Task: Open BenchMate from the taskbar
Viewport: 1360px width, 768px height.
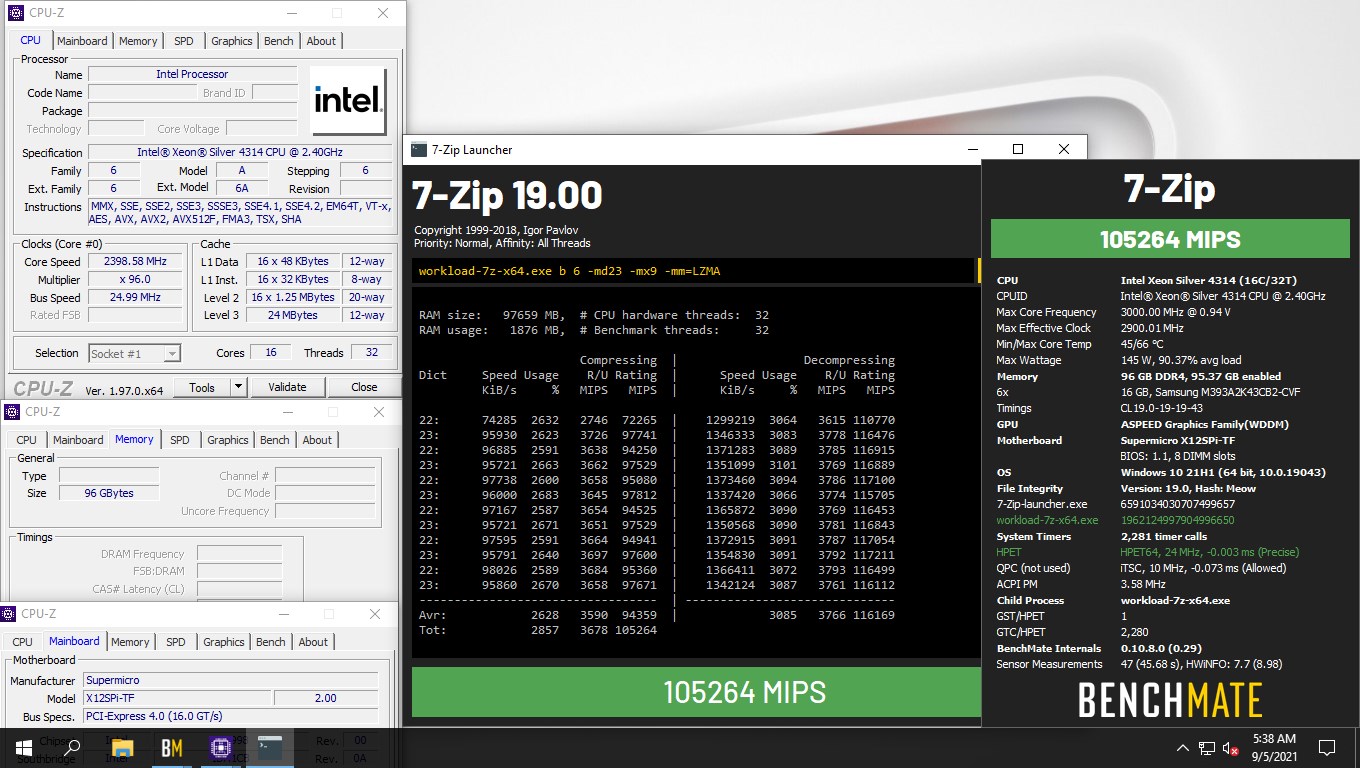Action: click(x=171, y=747)
